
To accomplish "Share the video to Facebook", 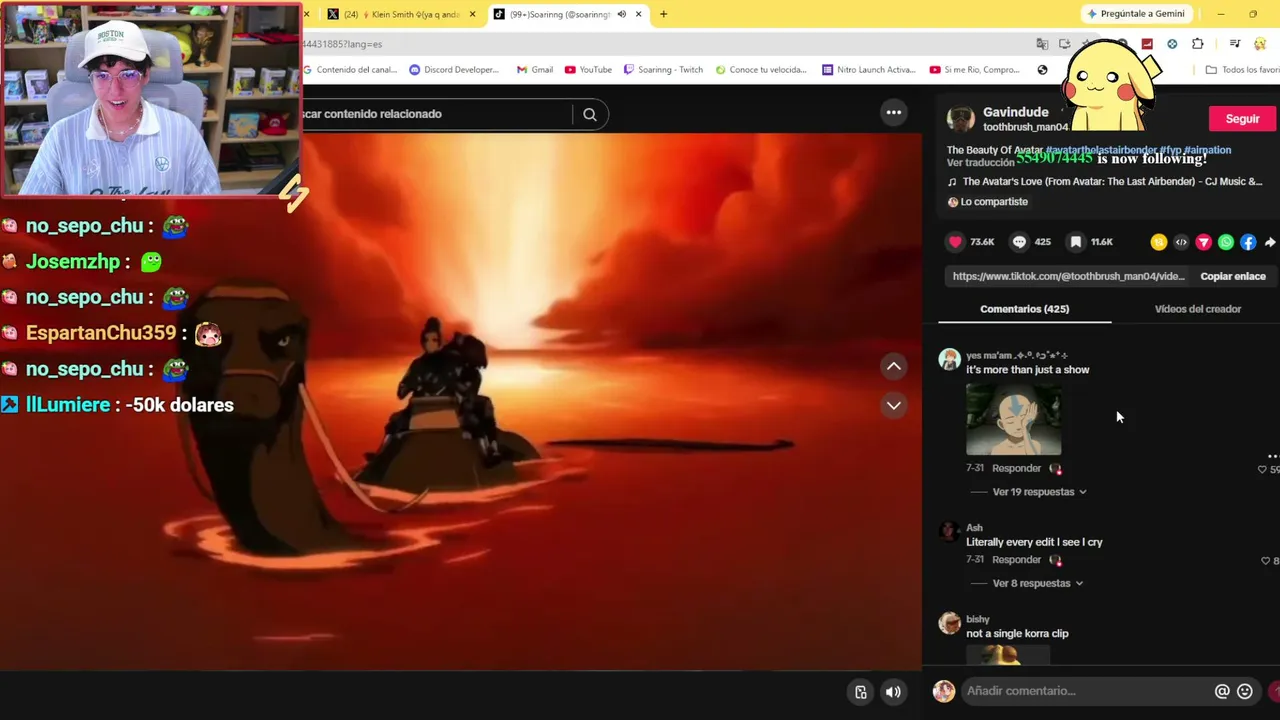I will click(1248, 242).
